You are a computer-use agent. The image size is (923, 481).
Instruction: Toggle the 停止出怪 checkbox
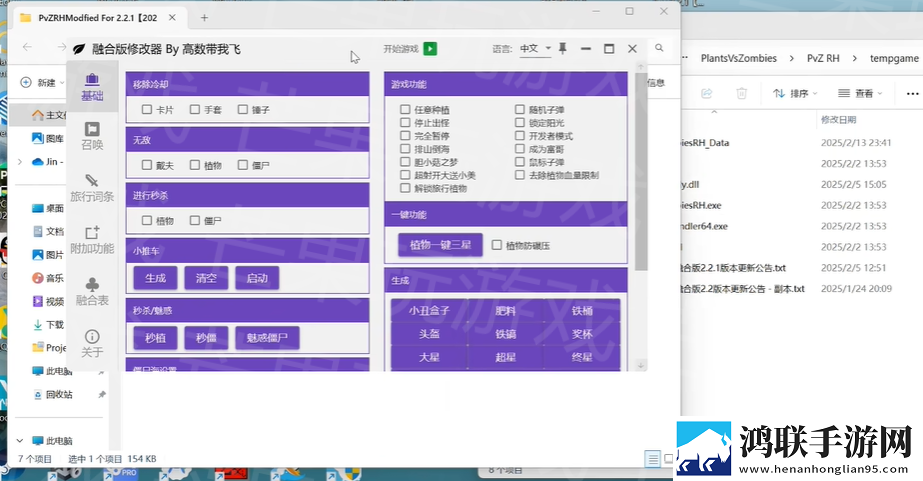(x=405, y=122)
